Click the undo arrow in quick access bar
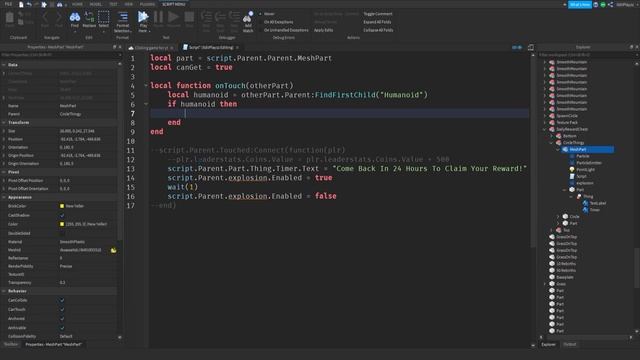Image resolution: width=640 pixels, height=360 pixels. (29, 4)
